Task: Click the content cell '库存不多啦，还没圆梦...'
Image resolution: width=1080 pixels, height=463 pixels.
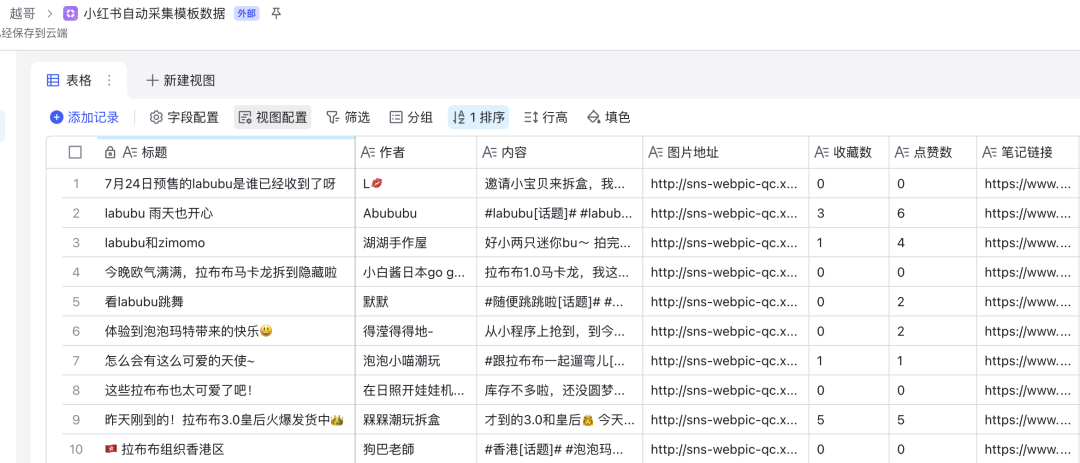Action: (x=560, y=390)
